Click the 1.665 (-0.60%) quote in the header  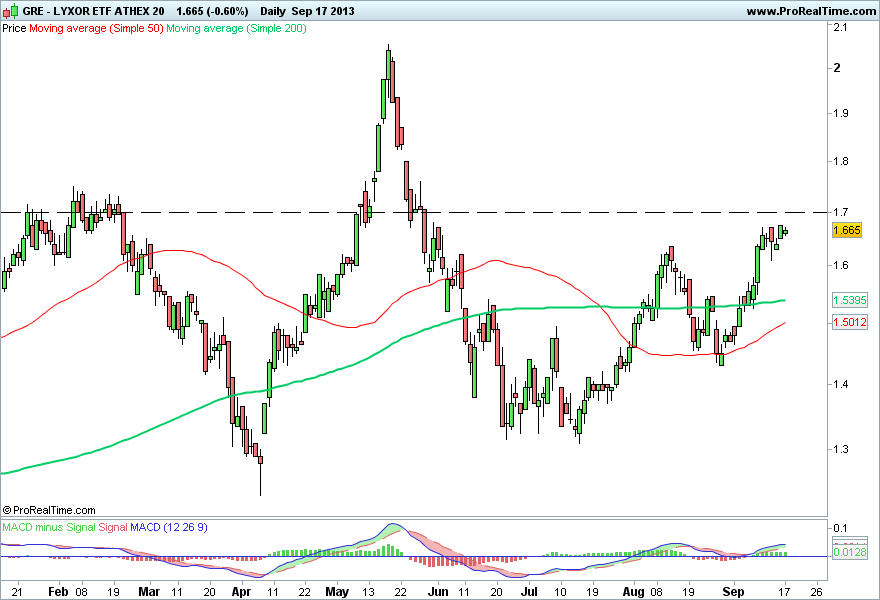[x=212, y=11]
